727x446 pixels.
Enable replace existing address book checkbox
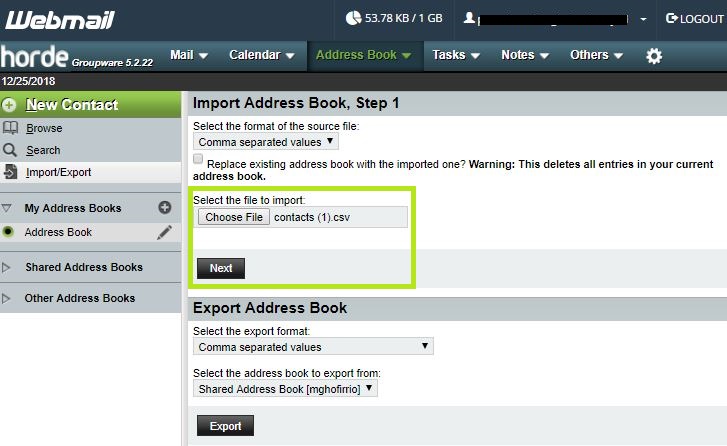pyautogui.click(x=198, y=160)
